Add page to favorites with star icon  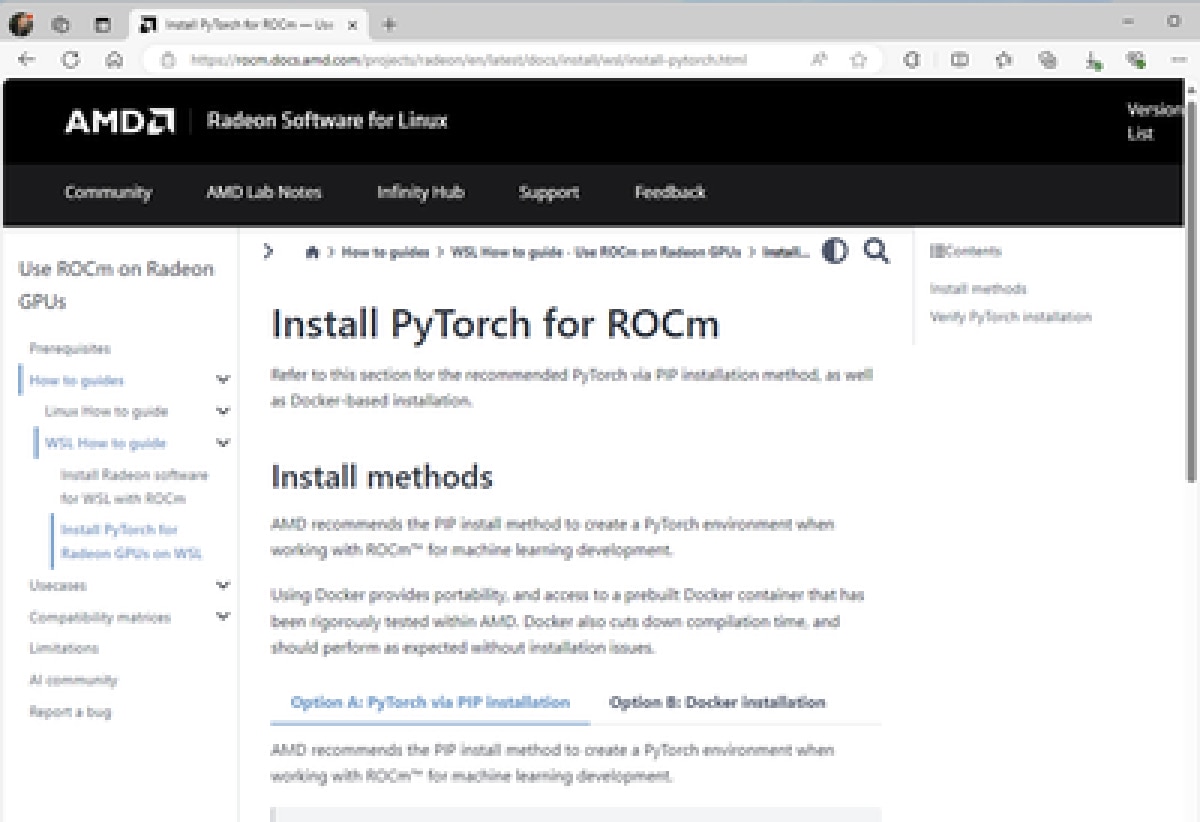click(858, 60)
